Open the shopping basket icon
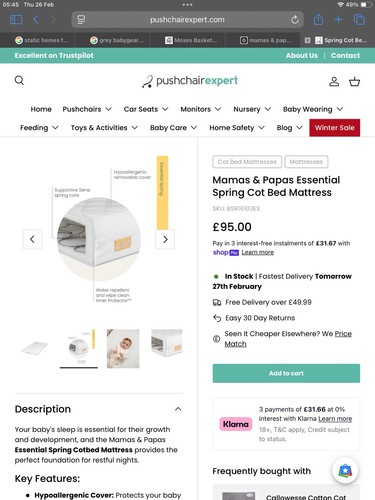Screen dimensions: 375x500 pyautogui.click(x=354, y=82)
